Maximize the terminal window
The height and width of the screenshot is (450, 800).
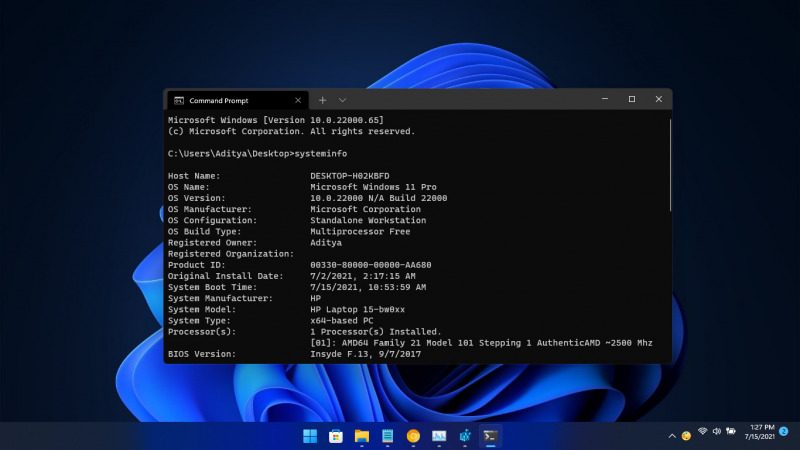tap(632, 99)
